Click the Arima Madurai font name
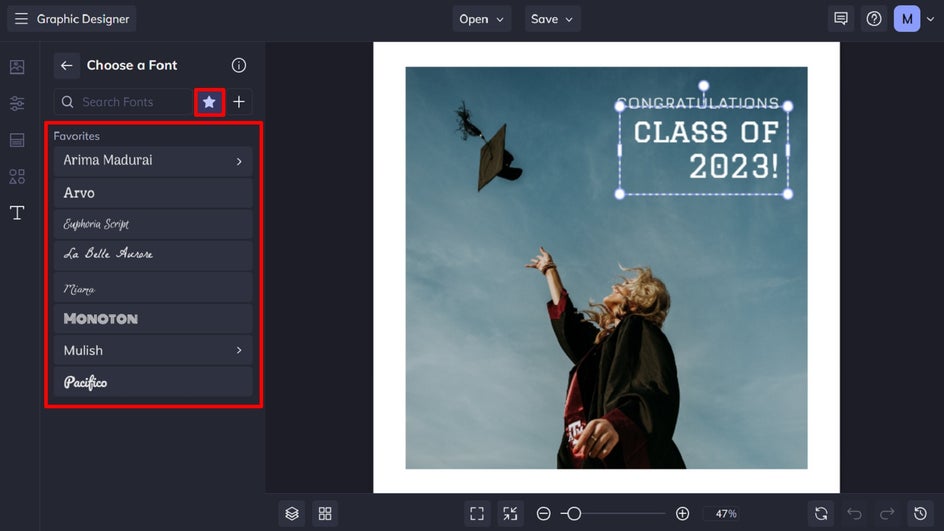This screenshot has width=944, height=531. pos(108,160)
